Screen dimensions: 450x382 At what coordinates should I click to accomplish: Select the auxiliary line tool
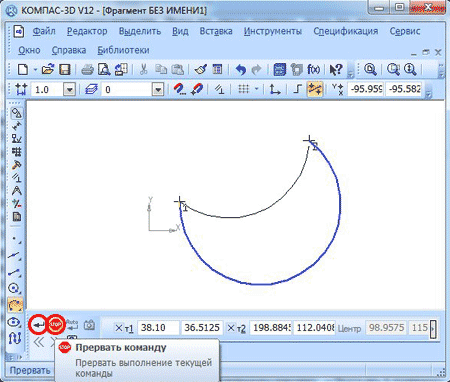[15, 256]
